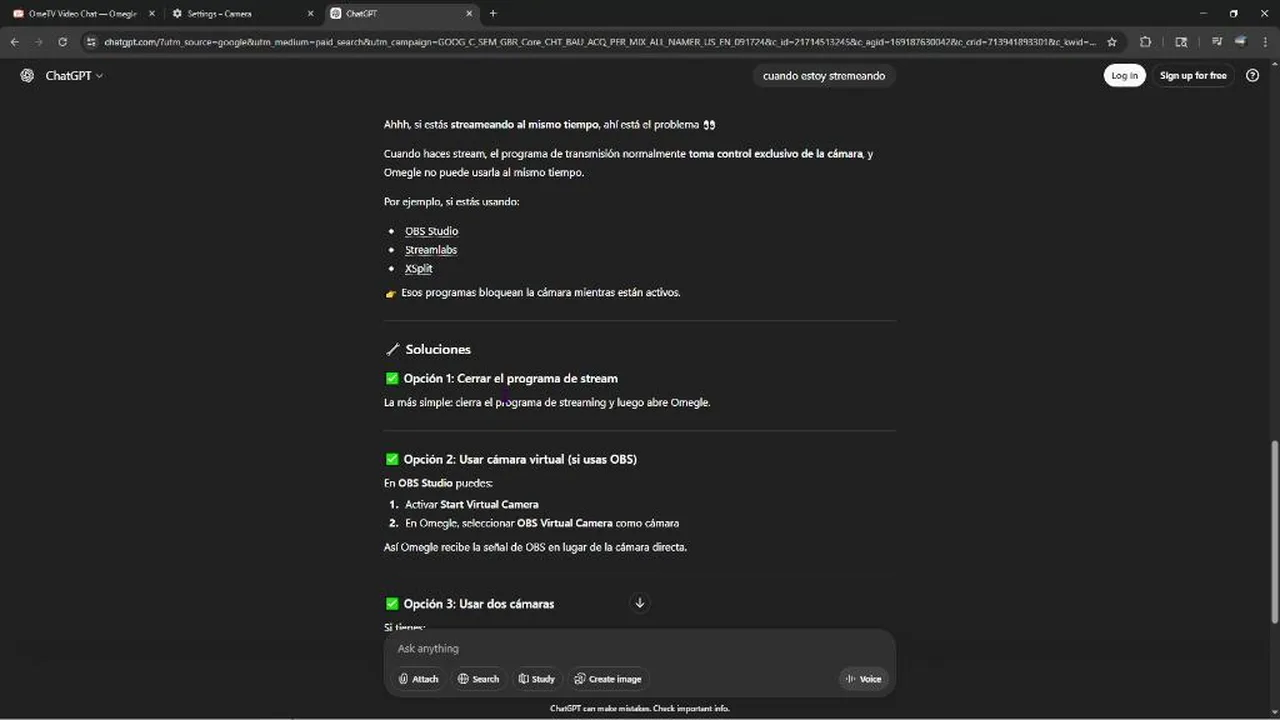This screenshot has width=1280, height=720.
Task: Click 'OBS Virtual Camera' list item text
Action: coord(565,524)
